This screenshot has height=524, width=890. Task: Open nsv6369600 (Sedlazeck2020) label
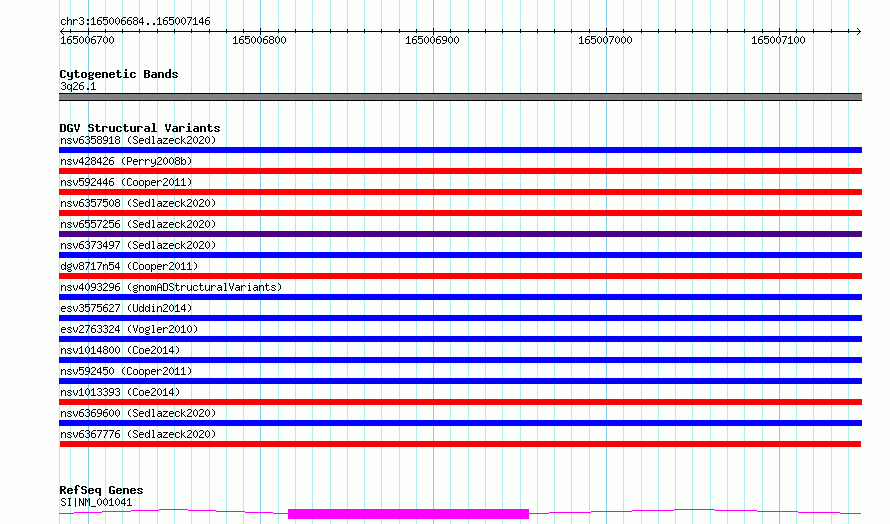click(x=138, y=413)
